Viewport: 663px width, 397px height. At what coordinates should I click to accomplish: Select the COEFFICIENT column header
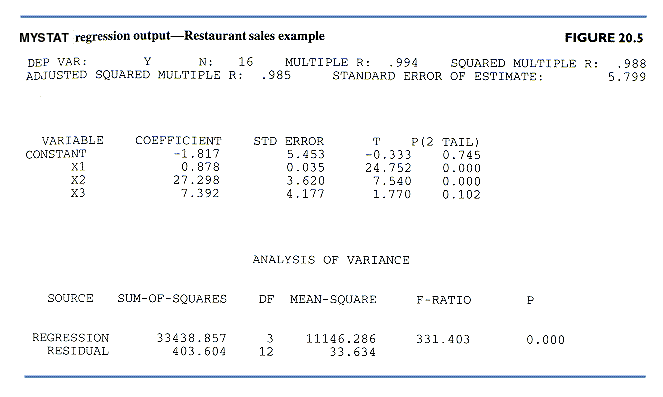[x=178, y=141]
